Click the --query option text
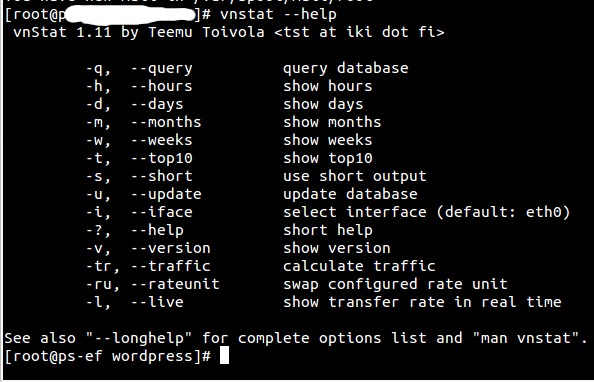Viewport: 594px width, 382px height. pyautogui.click(x=162, y=69)
